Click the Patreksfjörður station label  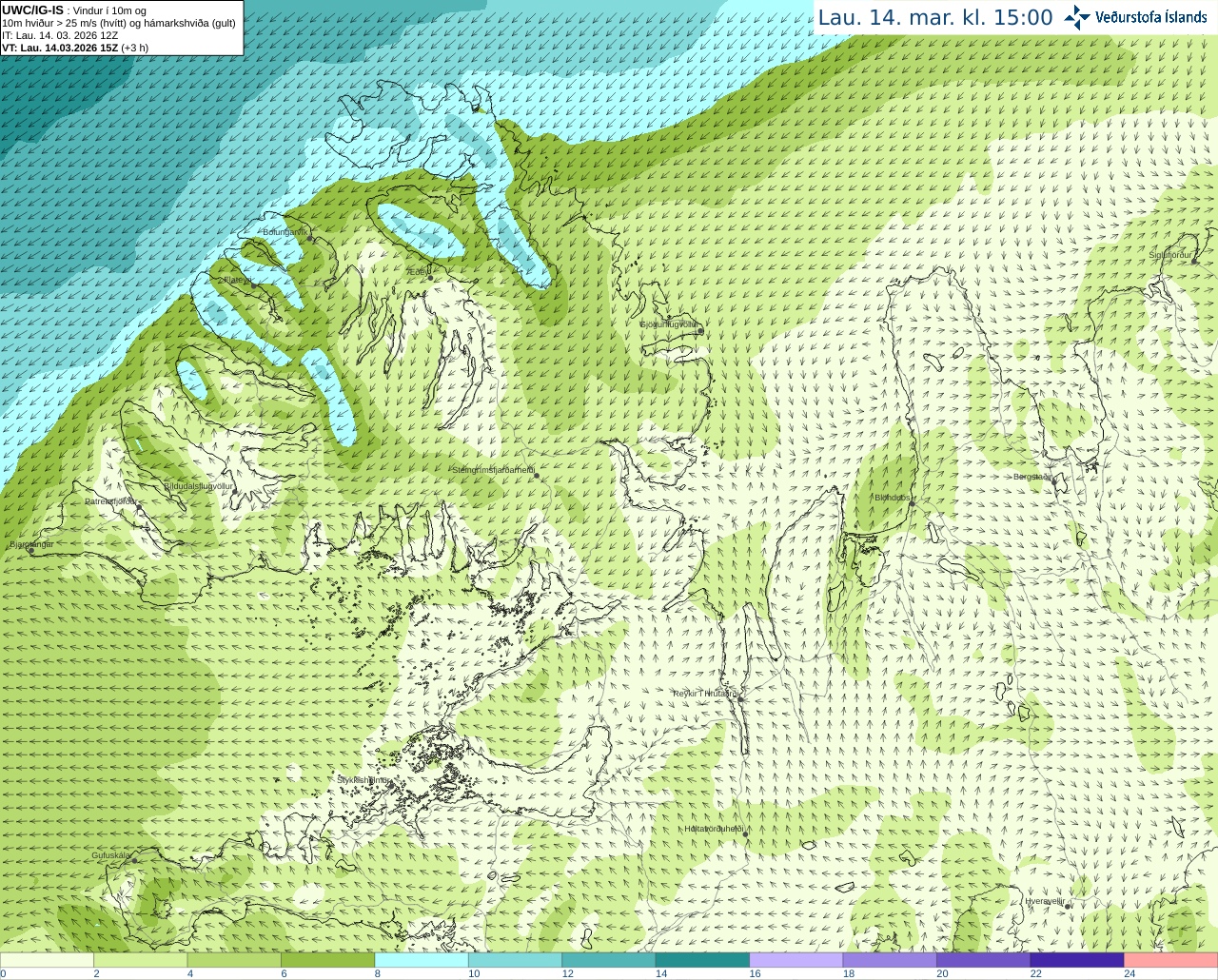click(111, 500)
